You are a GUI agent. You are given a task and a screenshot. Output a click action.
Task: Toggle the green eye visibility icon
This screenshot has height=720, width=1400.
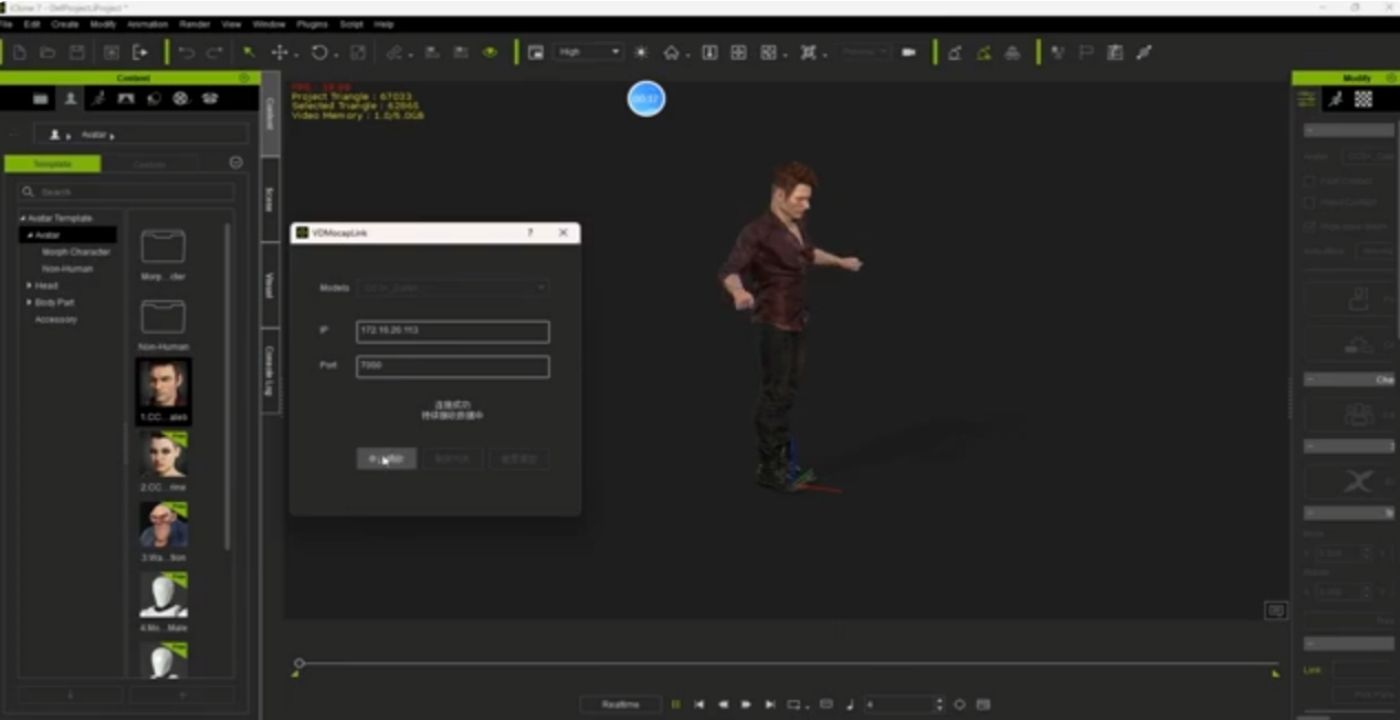pos(490,52)
